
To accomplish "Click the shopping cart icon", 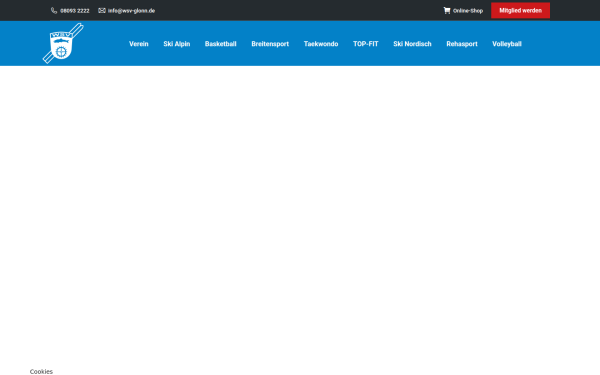I will (447, 11).
